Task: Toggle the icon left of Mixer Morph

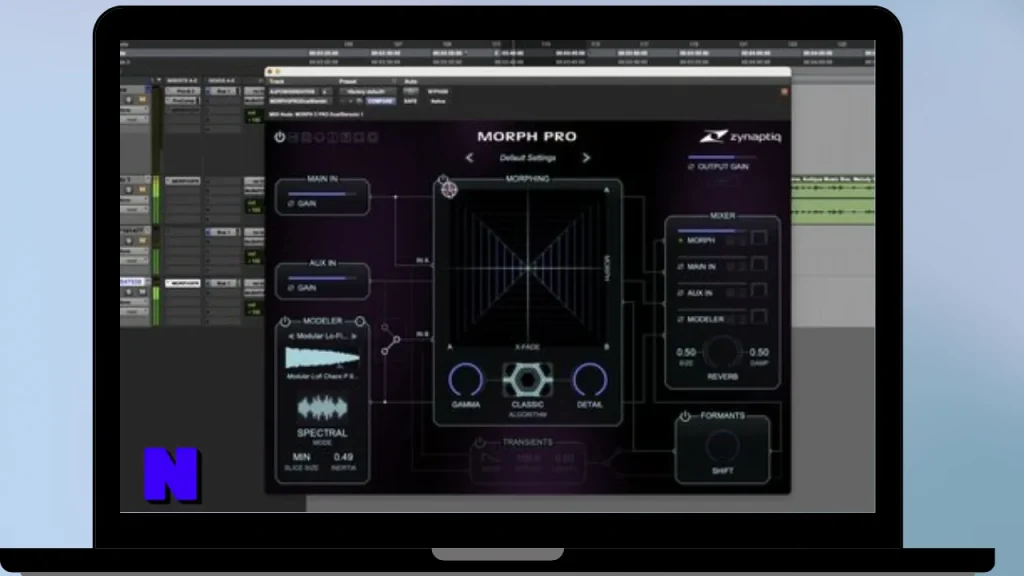Action: pyautogui.click(x=680, y=240)
